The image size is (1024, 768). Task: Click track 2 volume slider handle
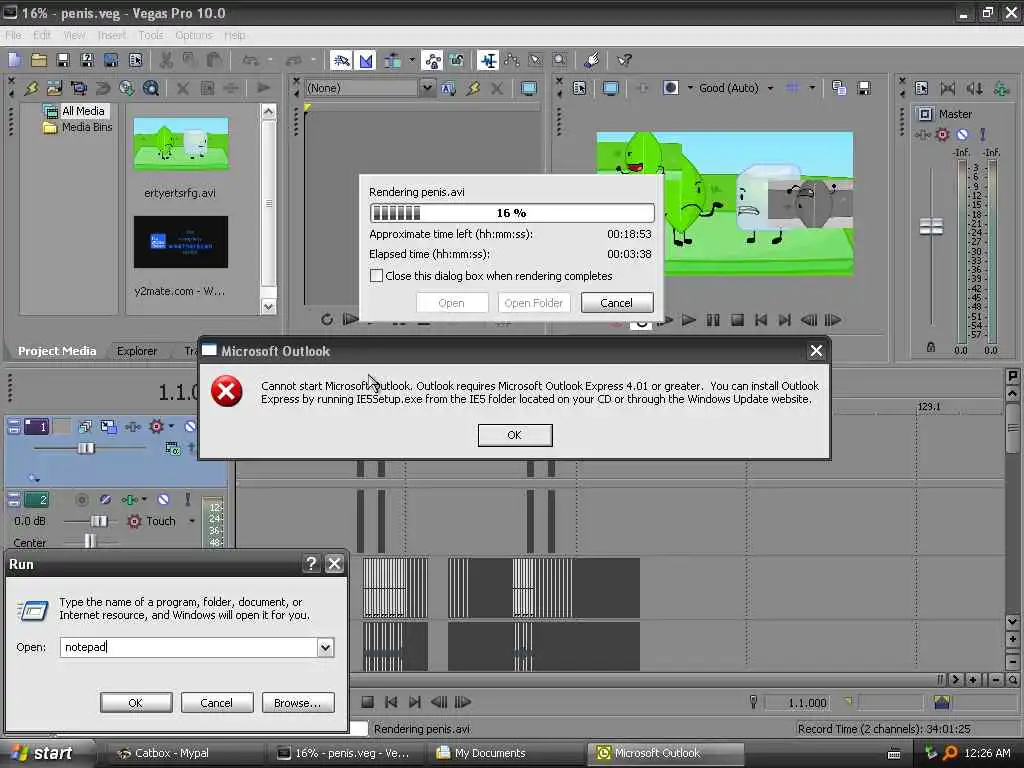(x=99, y=520)
